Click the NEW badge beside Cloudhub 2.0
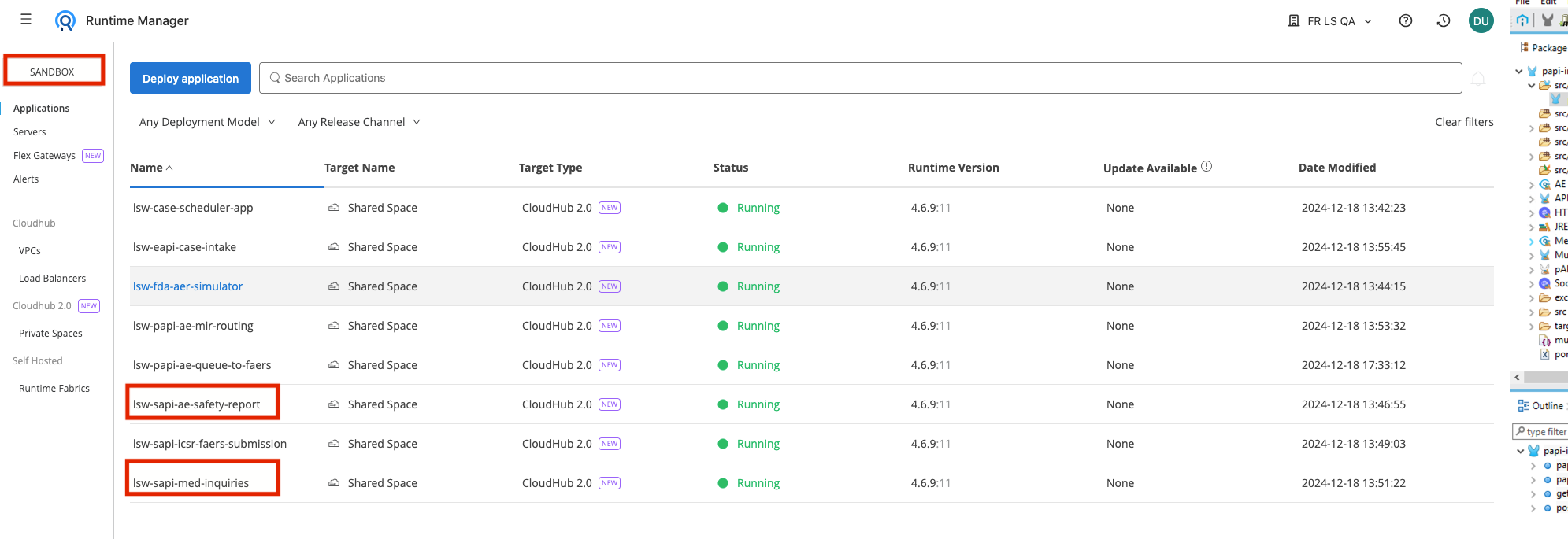1568x539 pixels. [x=89, y=306]
